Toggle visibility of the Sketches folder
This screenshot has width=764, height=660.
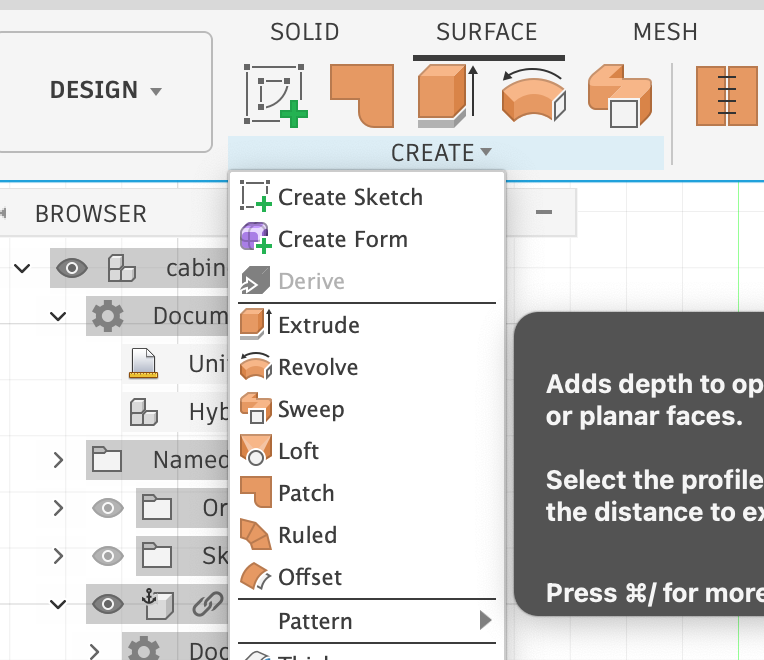(x=108, y=556)
